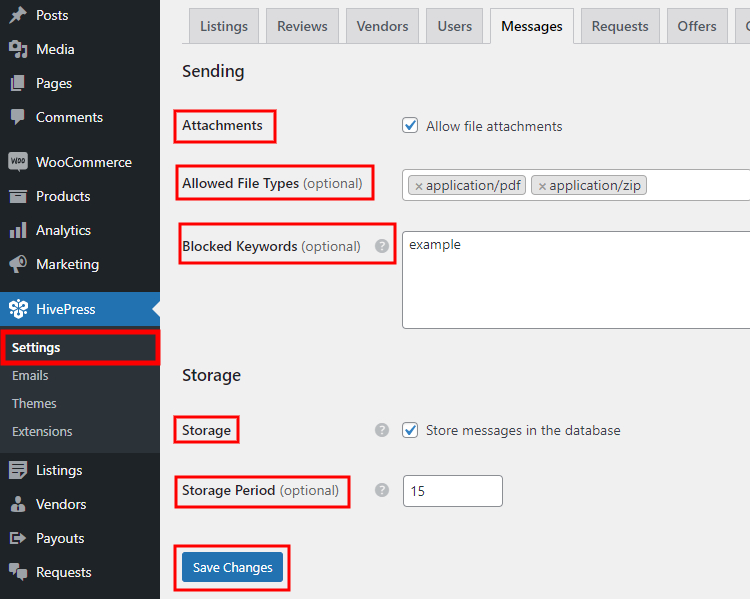Click the Analytics bar chart icon
The width and height of the screenshot is (750, 599).
tap(18, 230)
